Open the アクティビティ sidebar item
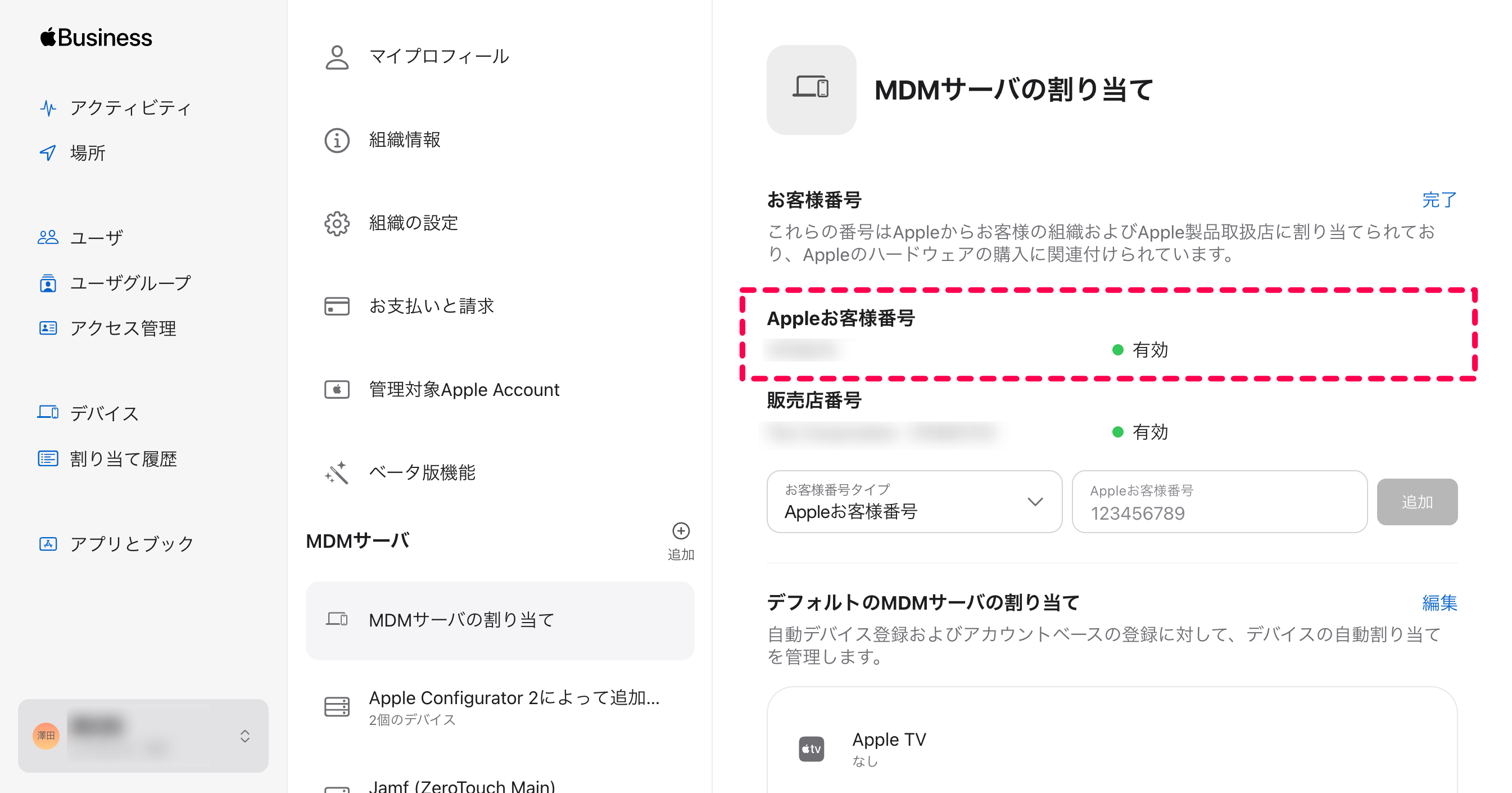 point(115,107)
